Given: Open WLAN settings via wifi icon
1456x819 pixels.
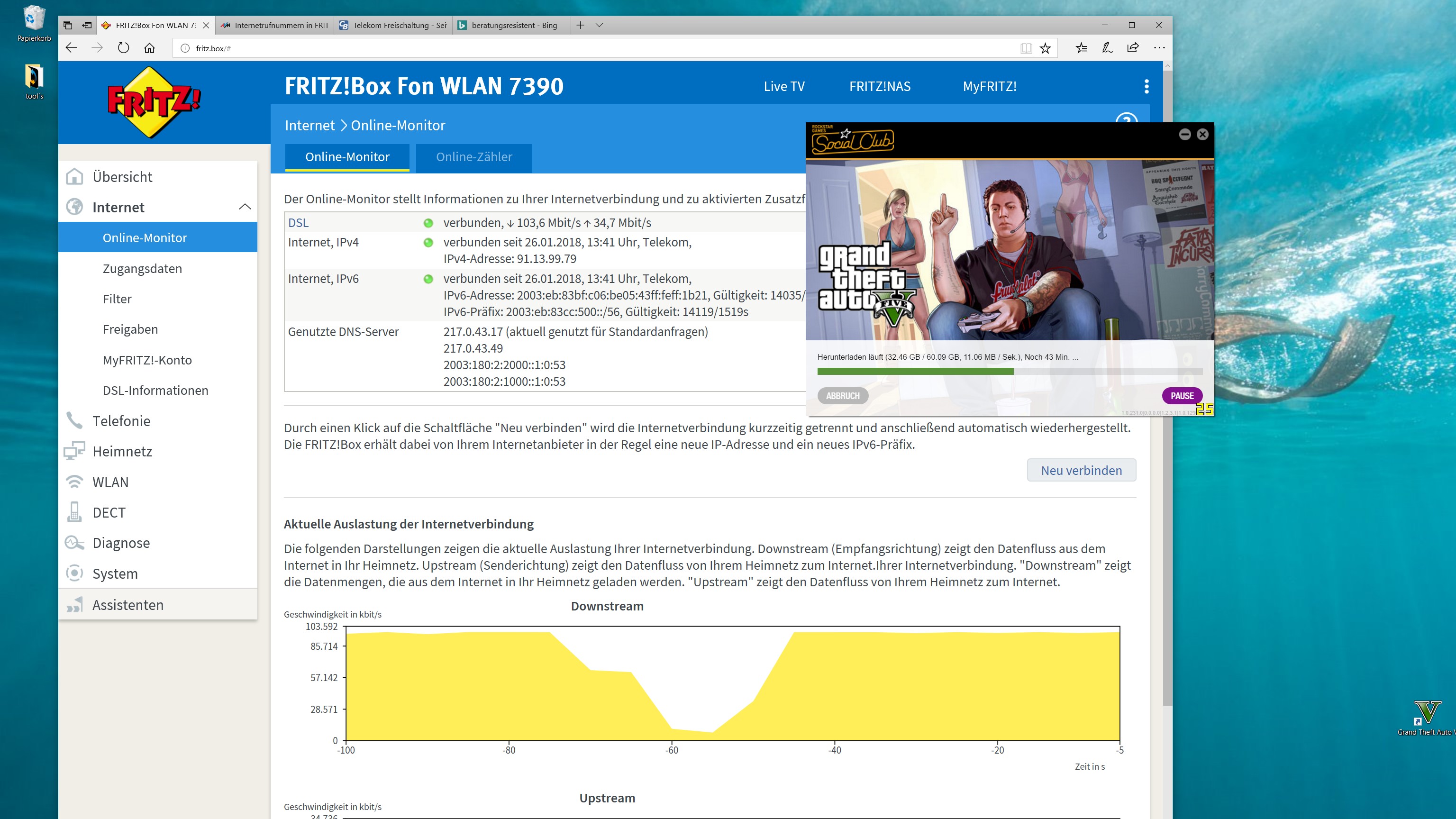Looking at the screenshot, I should [x=74, y=482].
